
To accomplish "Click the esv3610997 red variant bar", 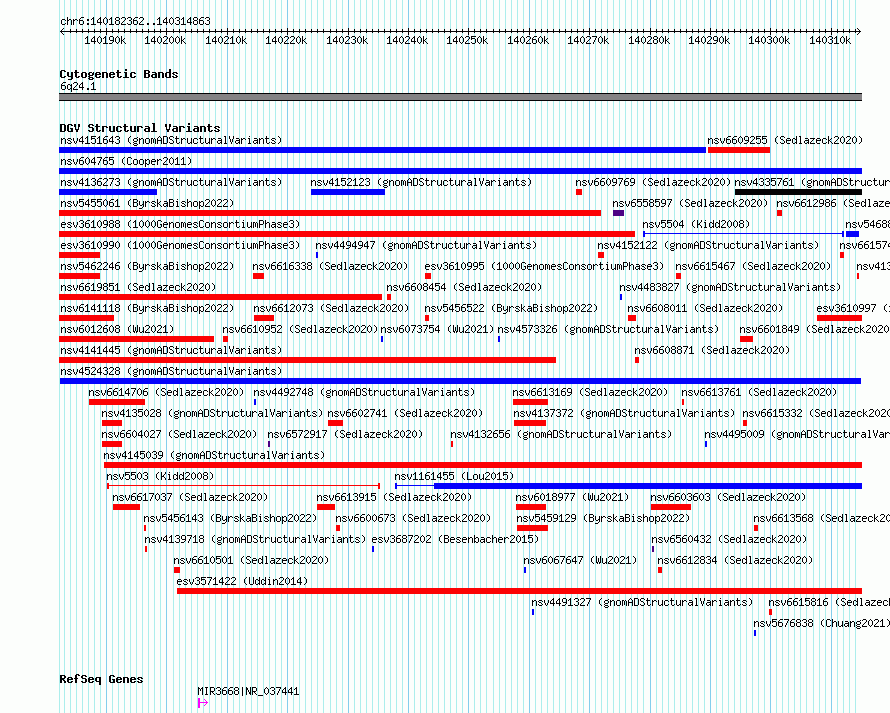I will coord(839,318).
